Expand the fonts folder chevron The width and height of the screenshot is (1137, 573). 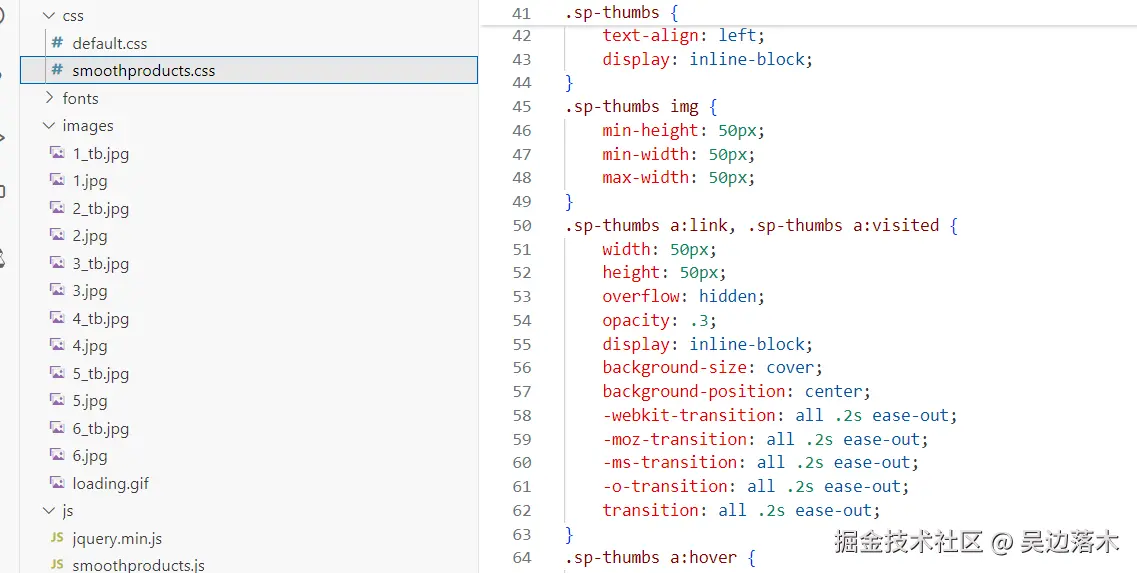(49, 98)
